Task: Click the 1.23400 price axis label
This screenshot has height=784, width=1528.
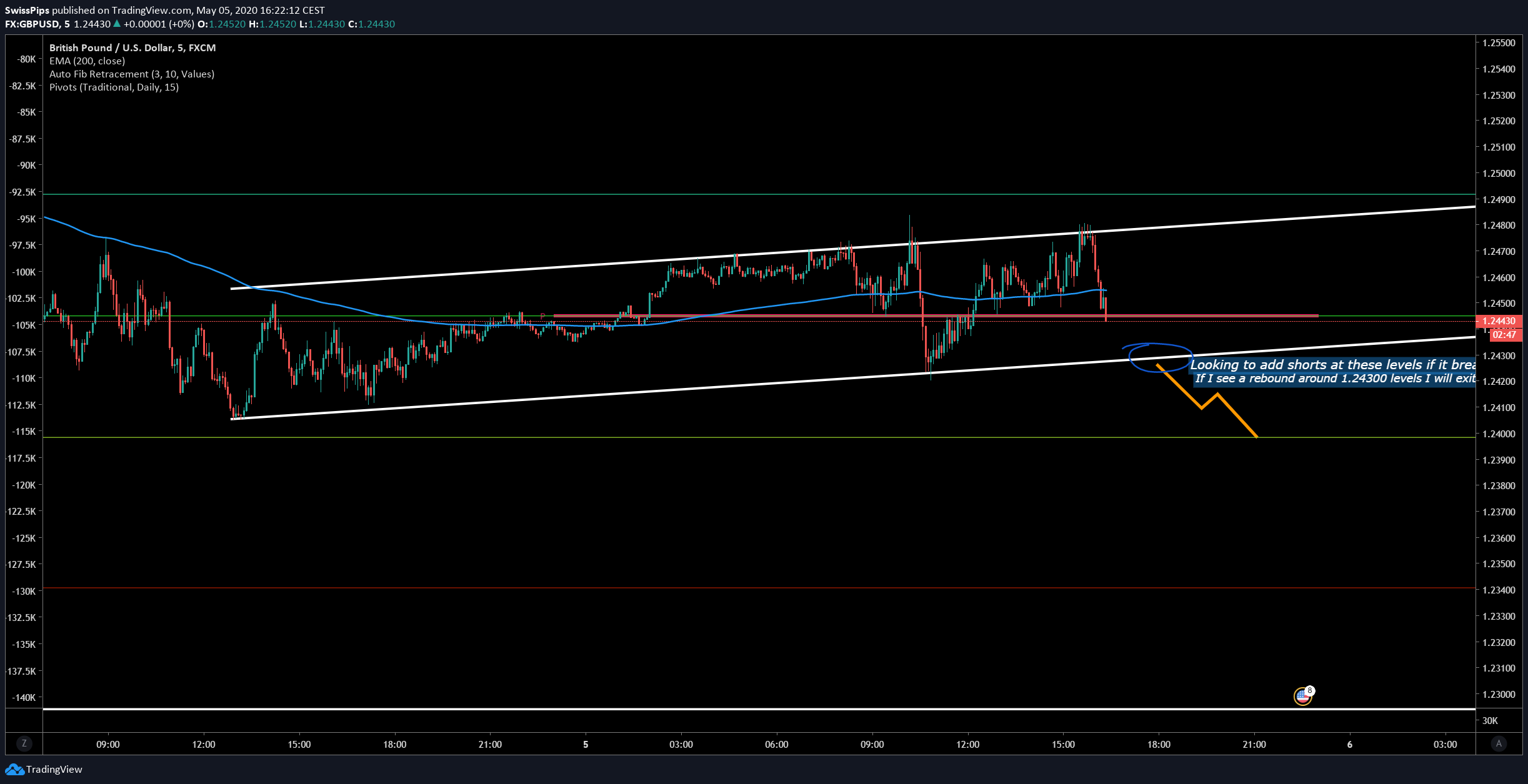Action: (x=1499, y=590)
